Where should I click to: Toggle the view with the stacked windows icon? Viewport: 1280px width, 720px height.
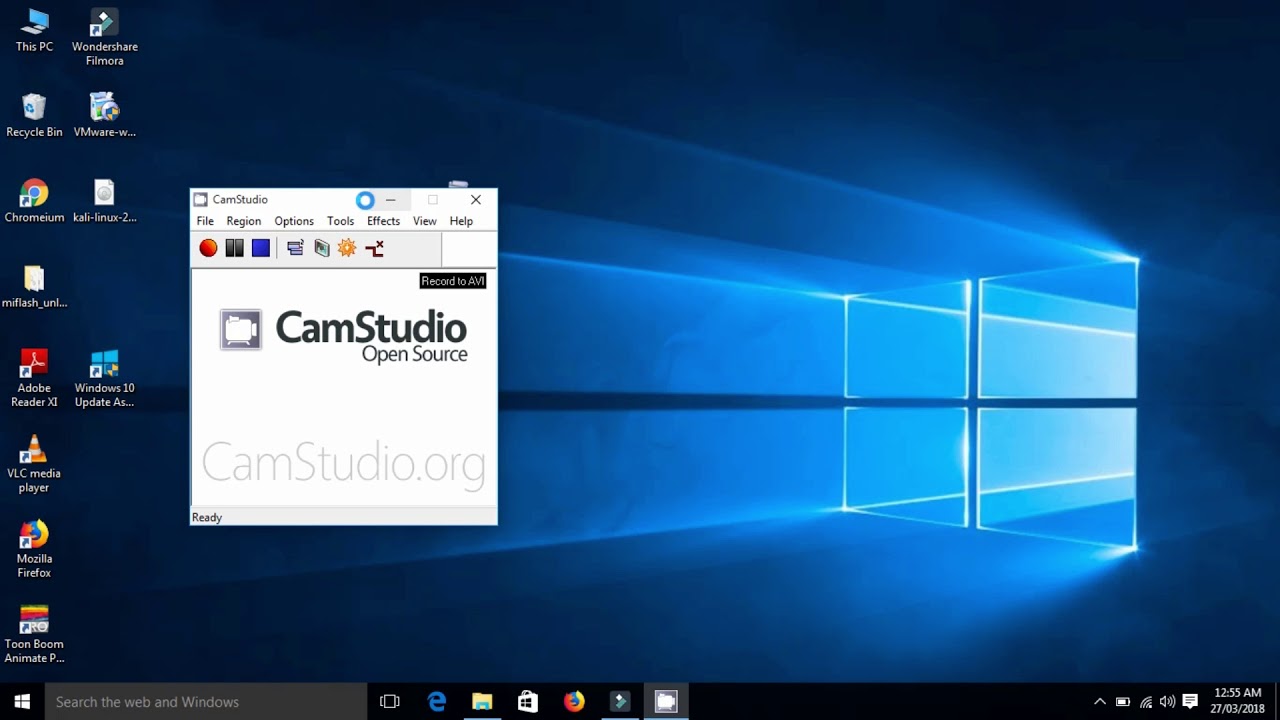pos(295,248)
